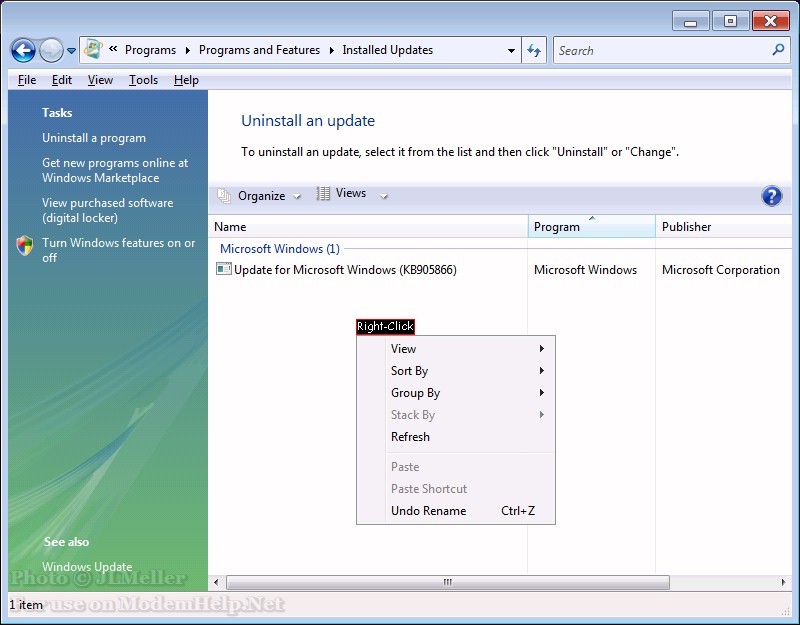Open the File menu
The height and width of the screenshot is (625, 800).
tap(27, 80)
